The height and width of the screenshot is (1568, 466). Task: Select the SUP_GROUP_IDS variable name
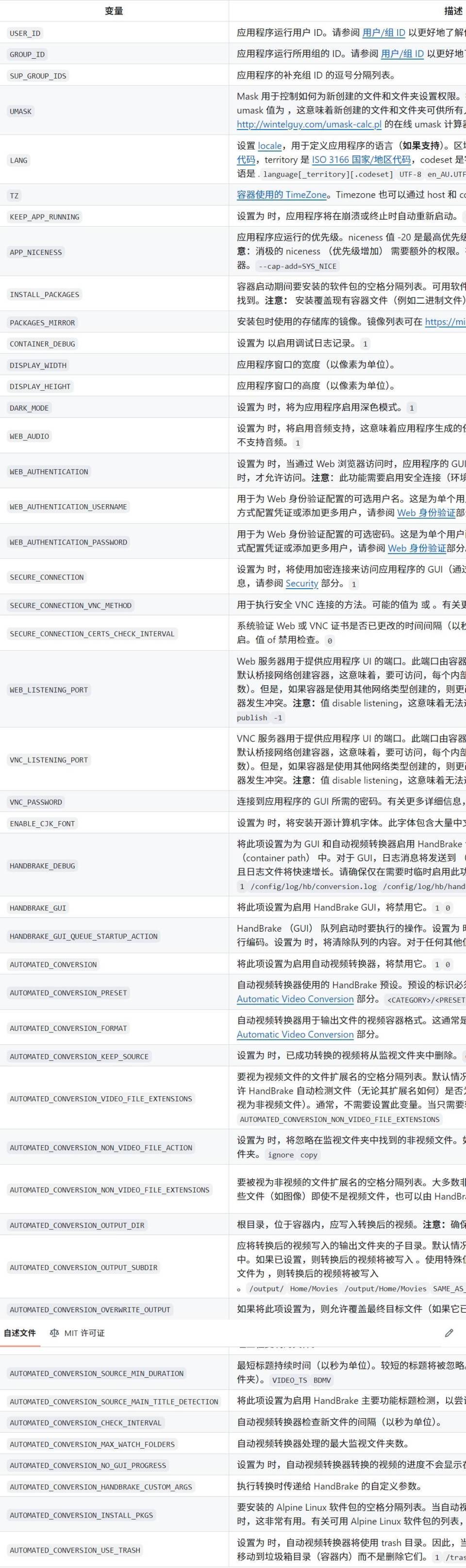(x=38, y=76)
